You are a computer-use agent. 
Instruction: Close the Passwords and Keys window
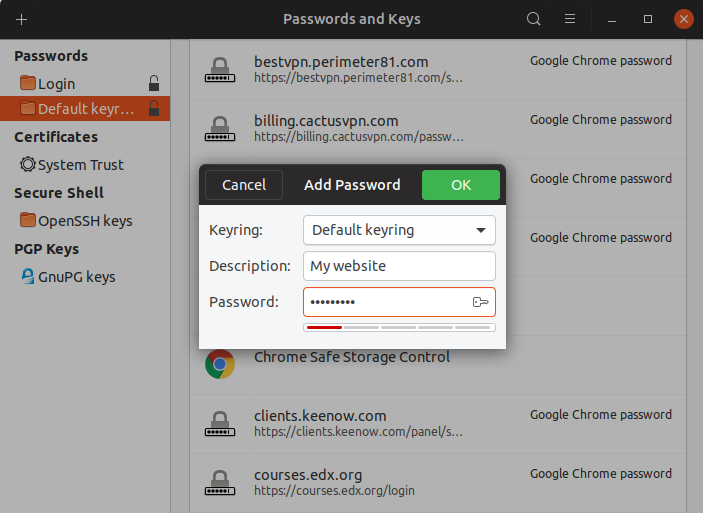point(684,19)
